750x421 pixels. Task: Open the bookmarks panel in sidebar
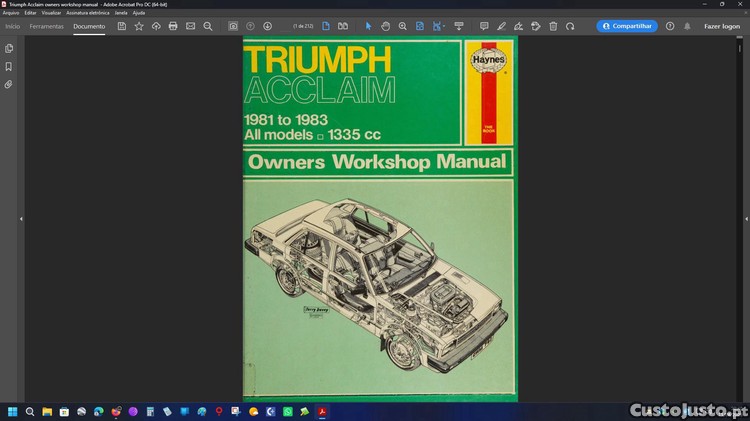pos(9,66)
